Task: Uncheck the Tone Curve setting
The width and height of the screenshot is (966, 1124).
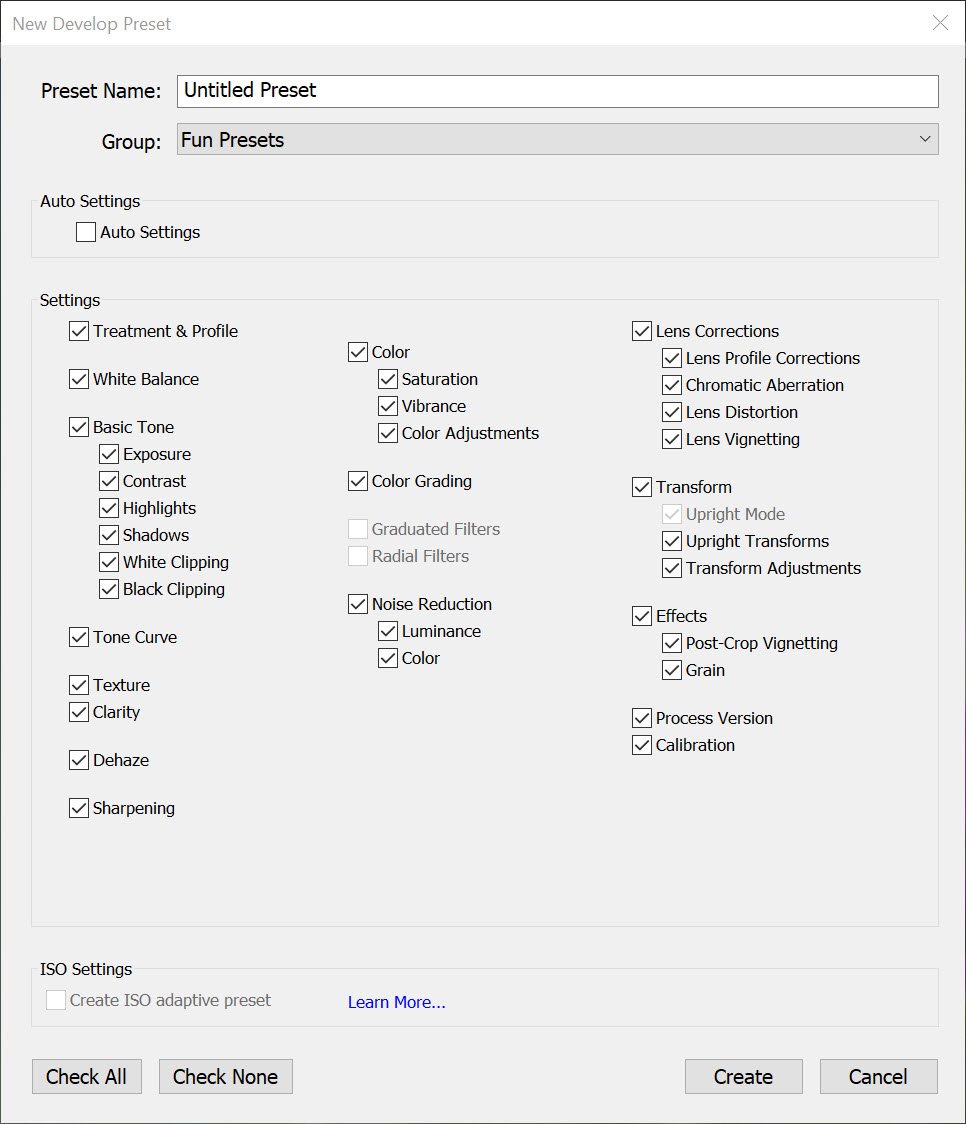Action: click(x=78, y=637)
